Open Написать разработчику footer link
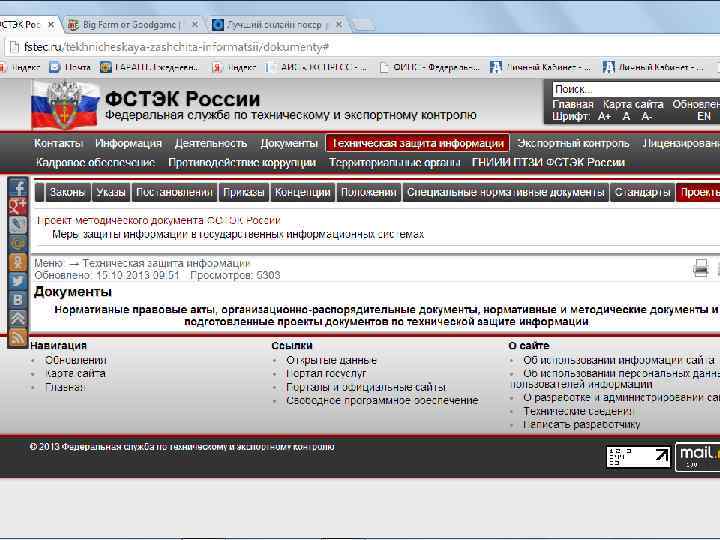Screen dimensions: 720x540 pyautogui.click(x=581, y=425)
